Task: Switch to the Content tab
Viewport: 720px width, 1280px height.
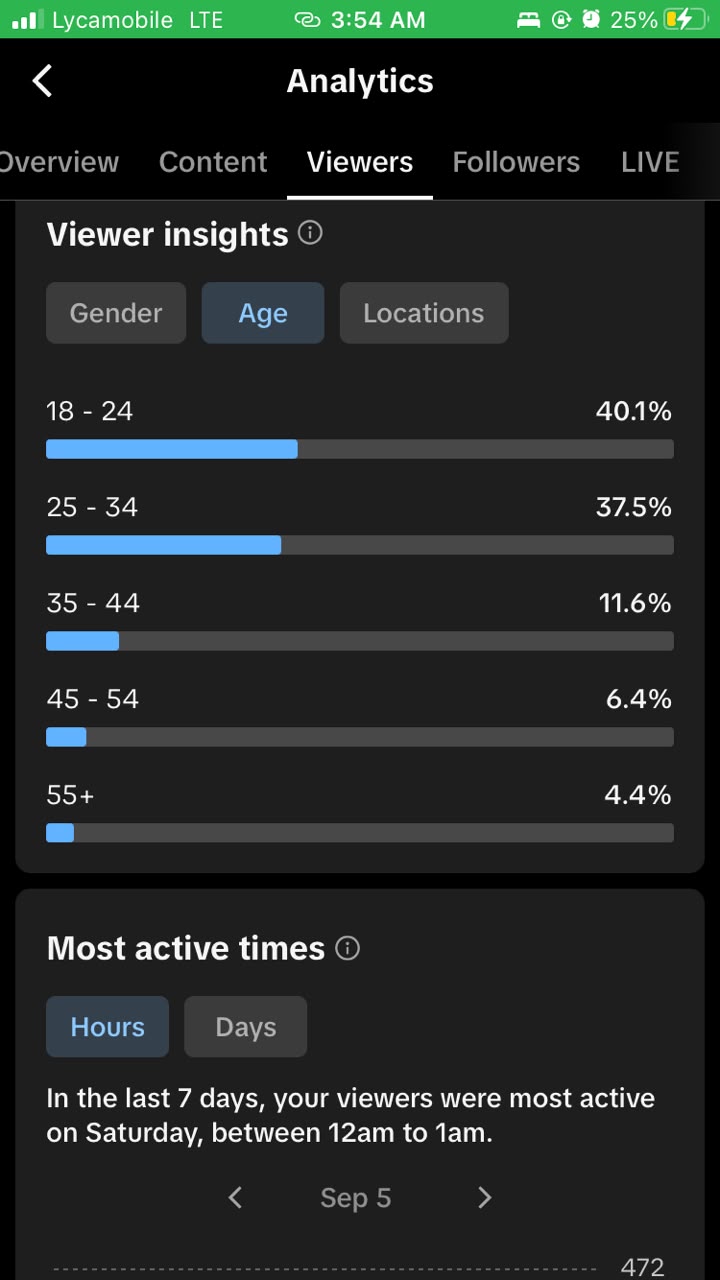Action: [x=213, y=162]
